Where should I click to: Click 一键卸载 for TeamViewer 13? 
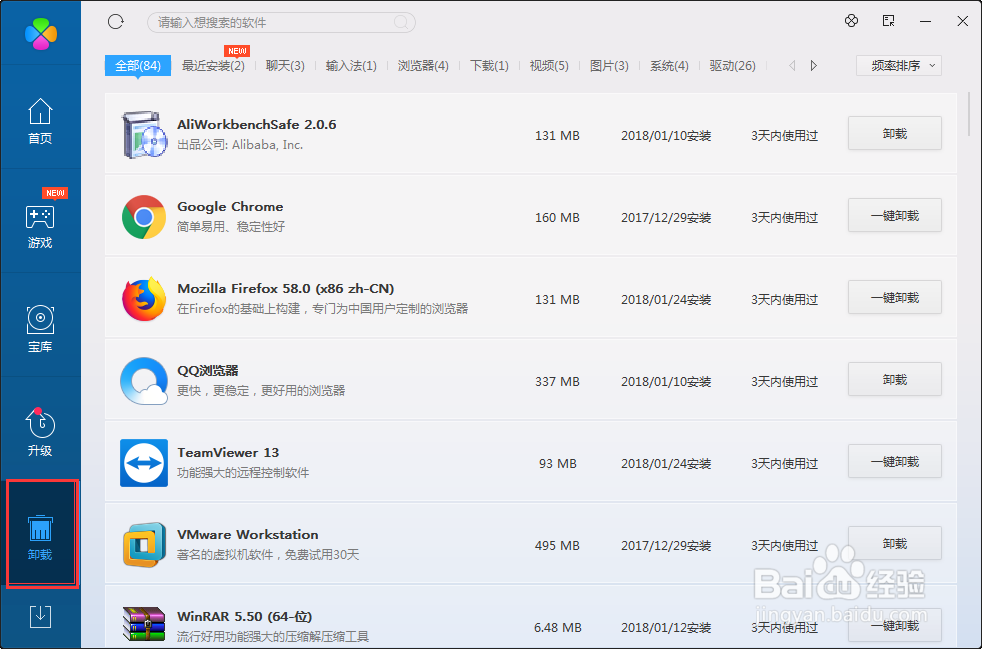tap(895, 462)
